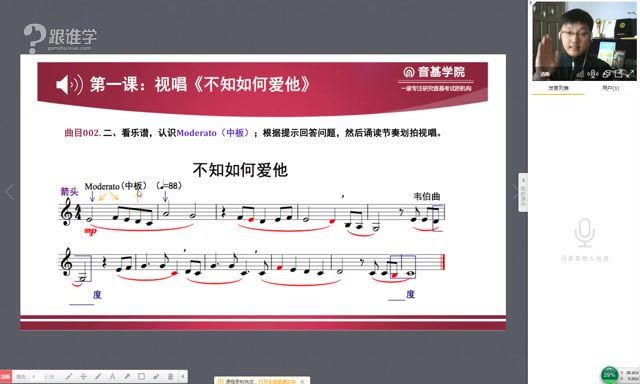The image size is (640, 384).
Task: Switch to the 发言列表 tab
Action: 558,88
